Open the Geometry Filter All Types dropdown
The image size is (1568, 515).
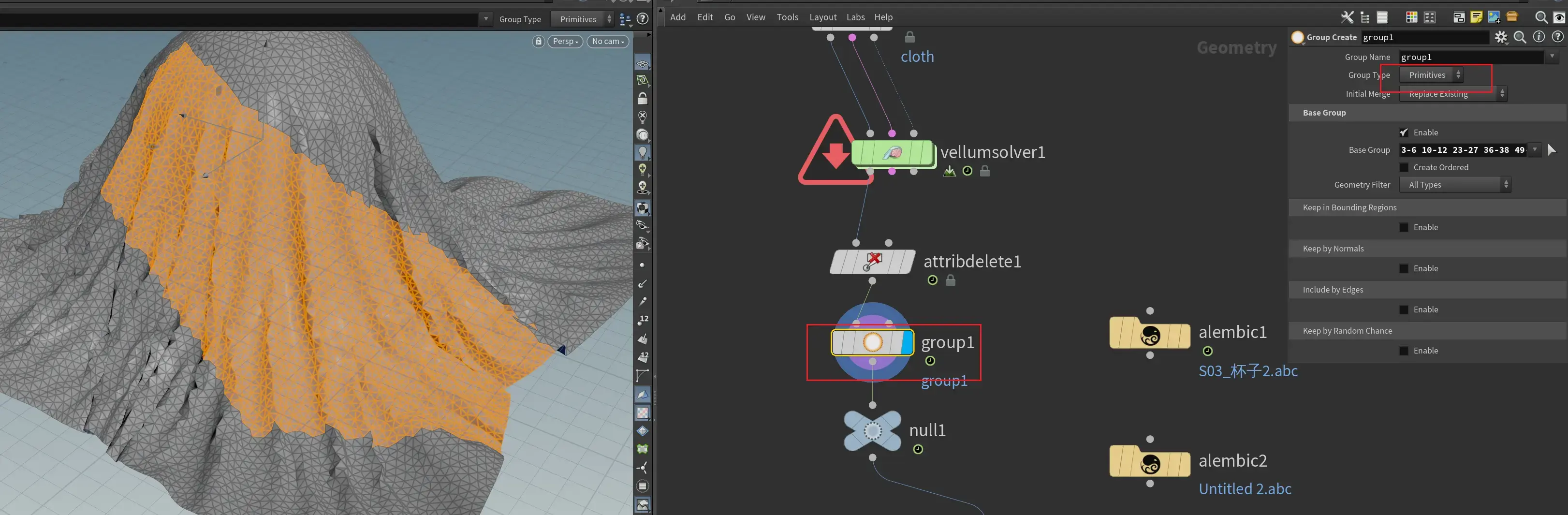[x=1455, y=184]
